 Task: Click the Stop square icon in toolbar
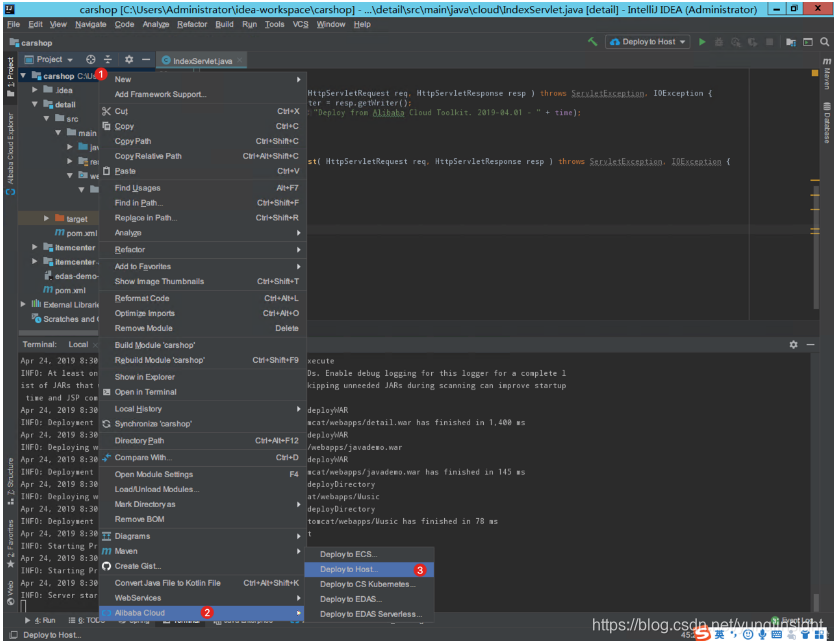769,41
